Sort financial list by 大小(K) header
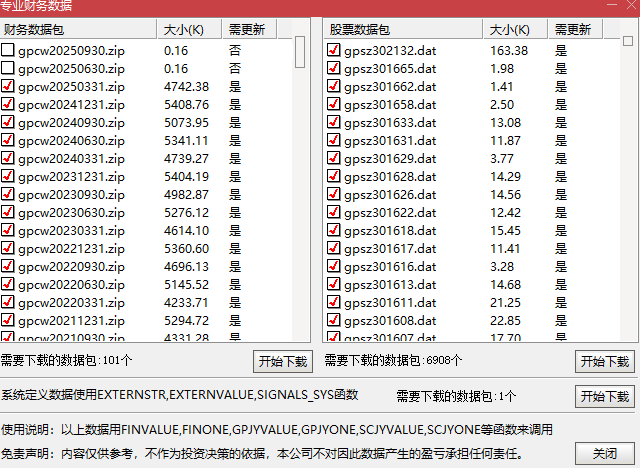This screenshot has width=640, height=468. [190, 29]
